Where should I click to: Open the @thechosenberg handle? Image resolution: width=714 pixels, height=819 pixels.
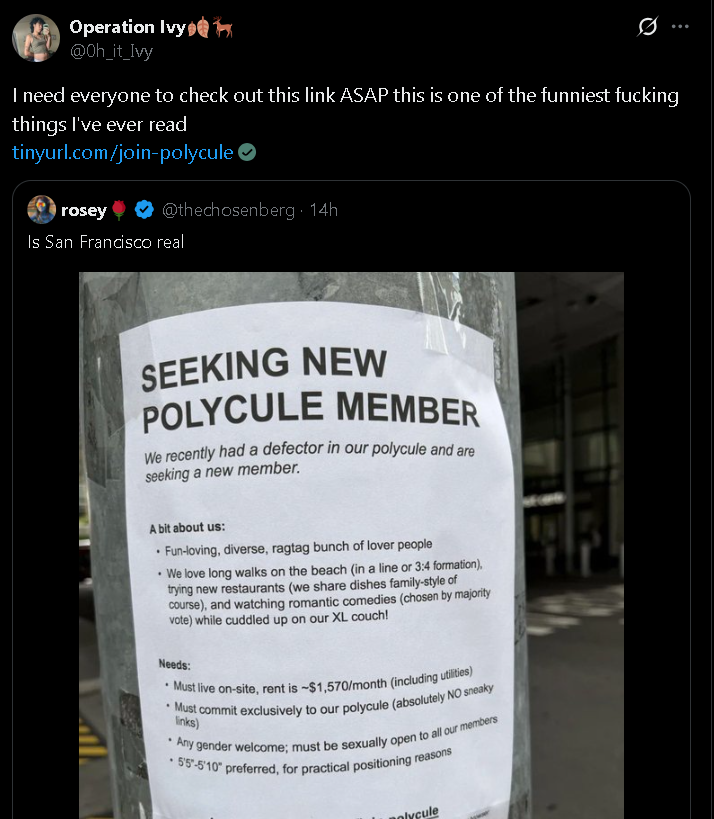tap(228, 210)
